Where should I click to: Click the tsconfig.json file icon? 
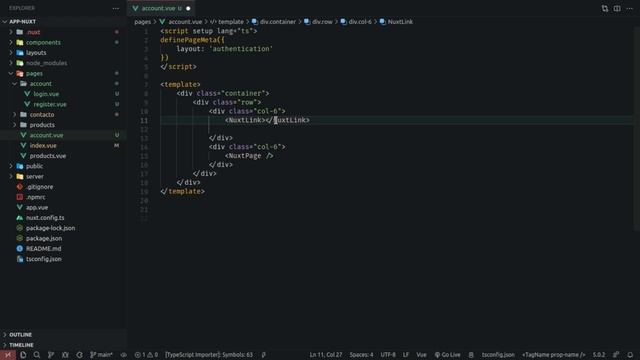point(20,259)
